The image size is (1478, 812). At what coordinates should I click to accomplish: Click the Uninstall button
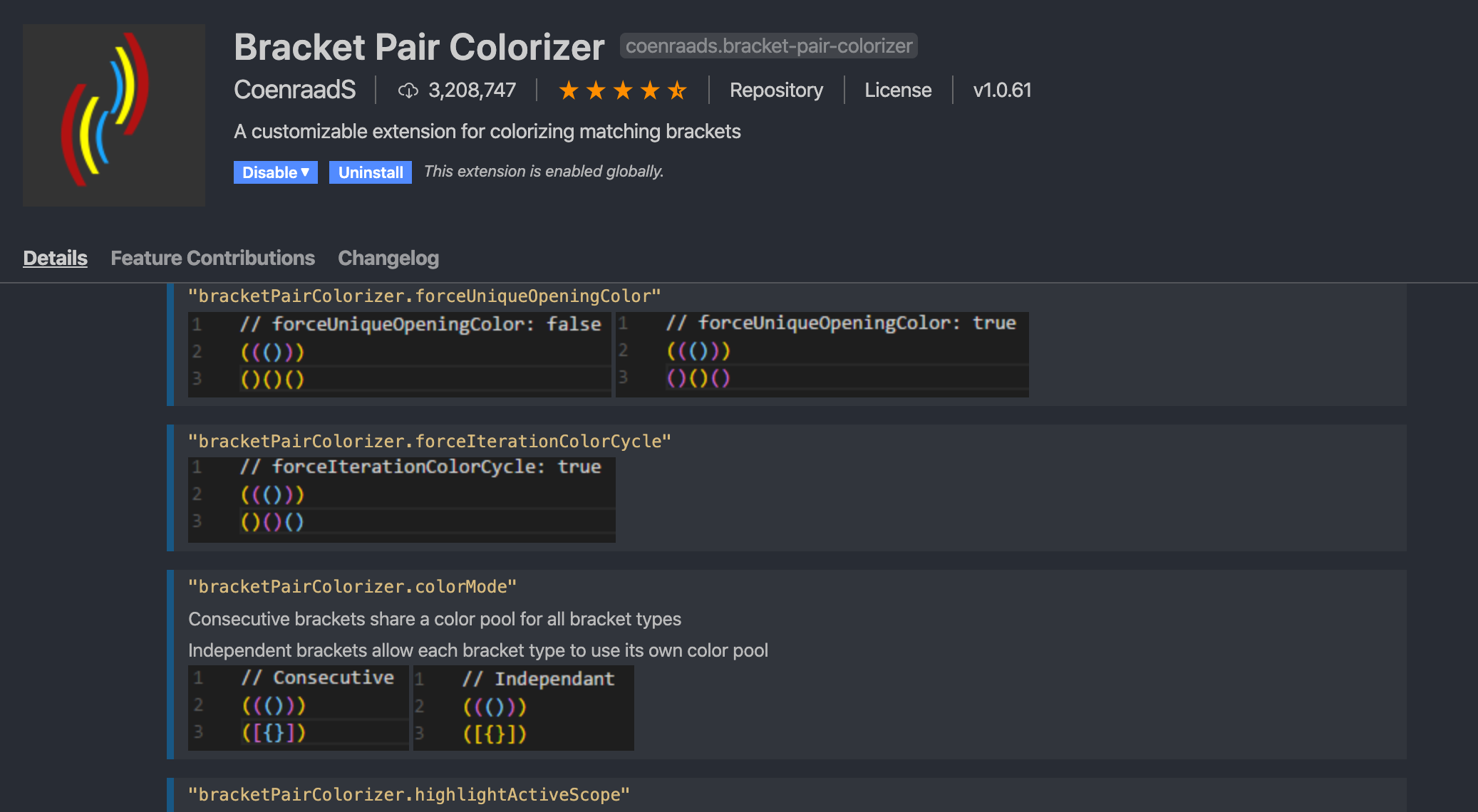[370, 172]
